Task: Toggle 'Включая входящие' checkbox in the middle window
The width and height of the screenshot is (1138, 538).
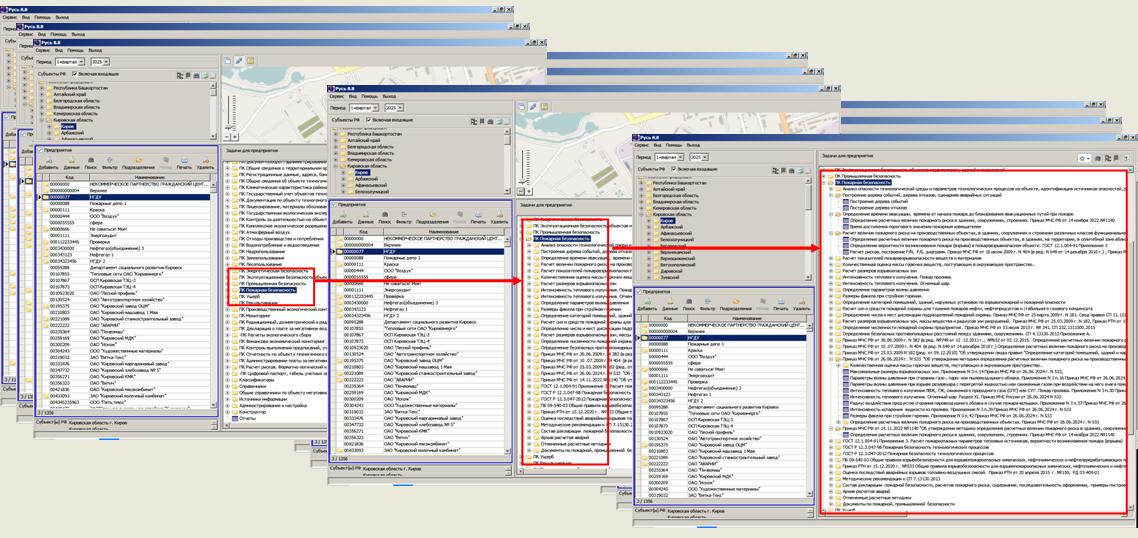Action: (x=370, y=120)
